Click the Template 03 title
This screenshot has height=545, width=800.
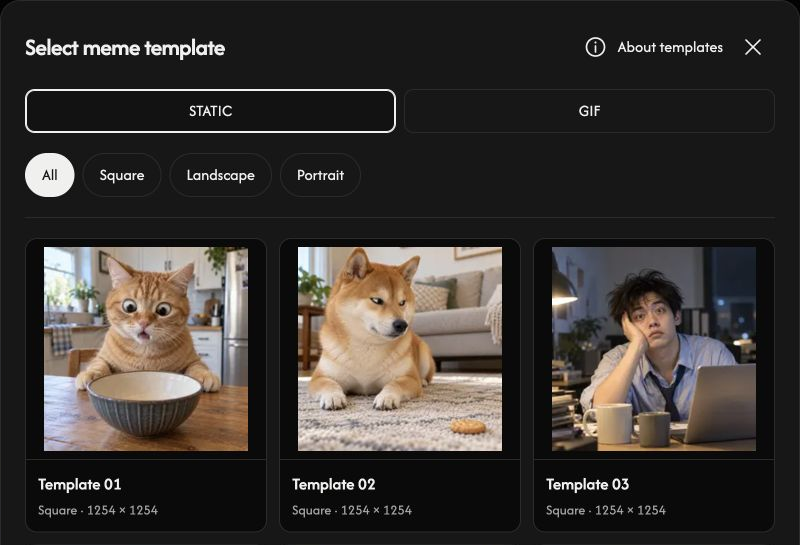588,484
